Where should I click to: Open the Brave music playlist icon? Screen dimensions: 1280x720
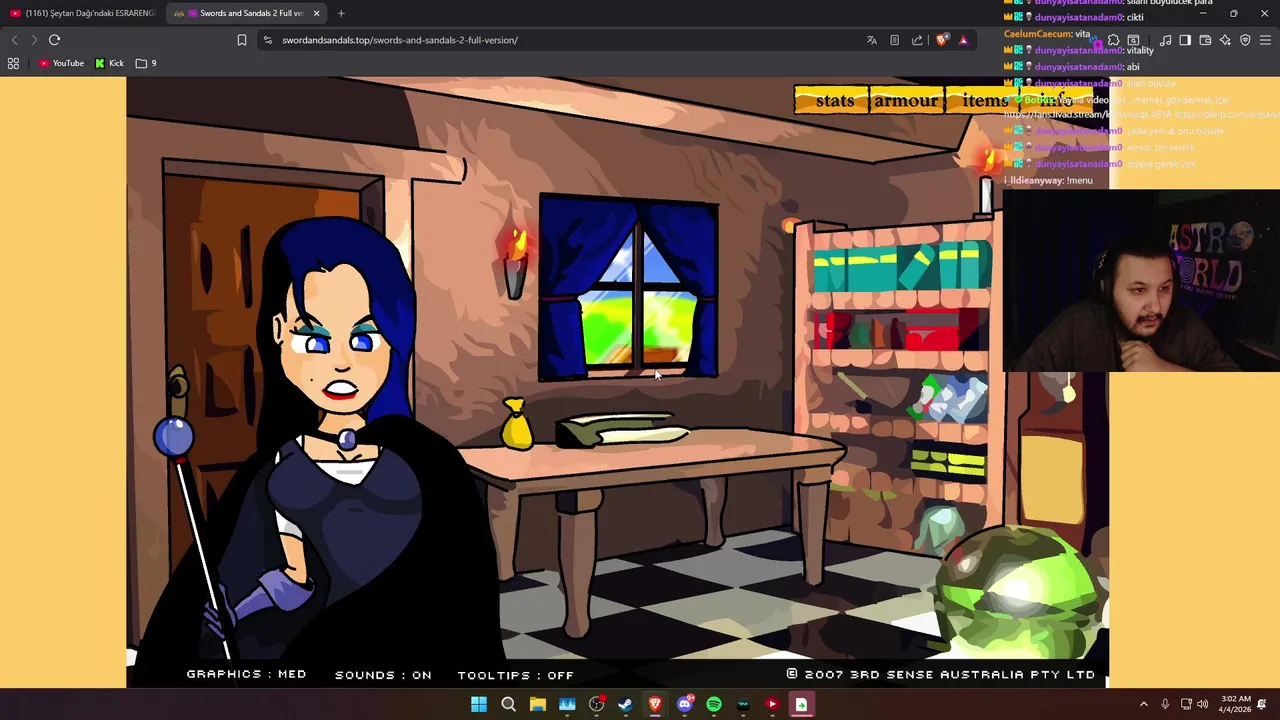pos(1165,40)
